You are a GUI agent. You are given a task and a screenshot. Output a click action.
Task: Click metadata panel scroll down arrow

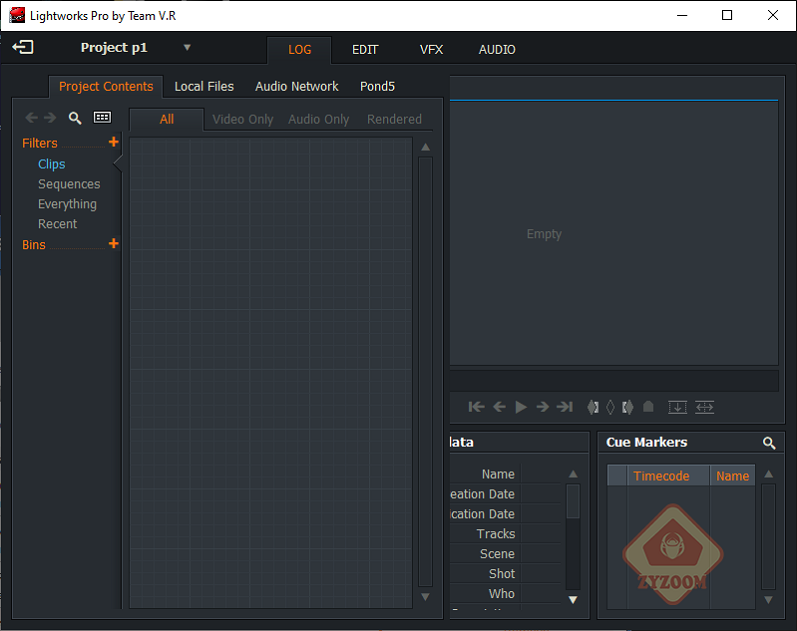coord(573,600)
